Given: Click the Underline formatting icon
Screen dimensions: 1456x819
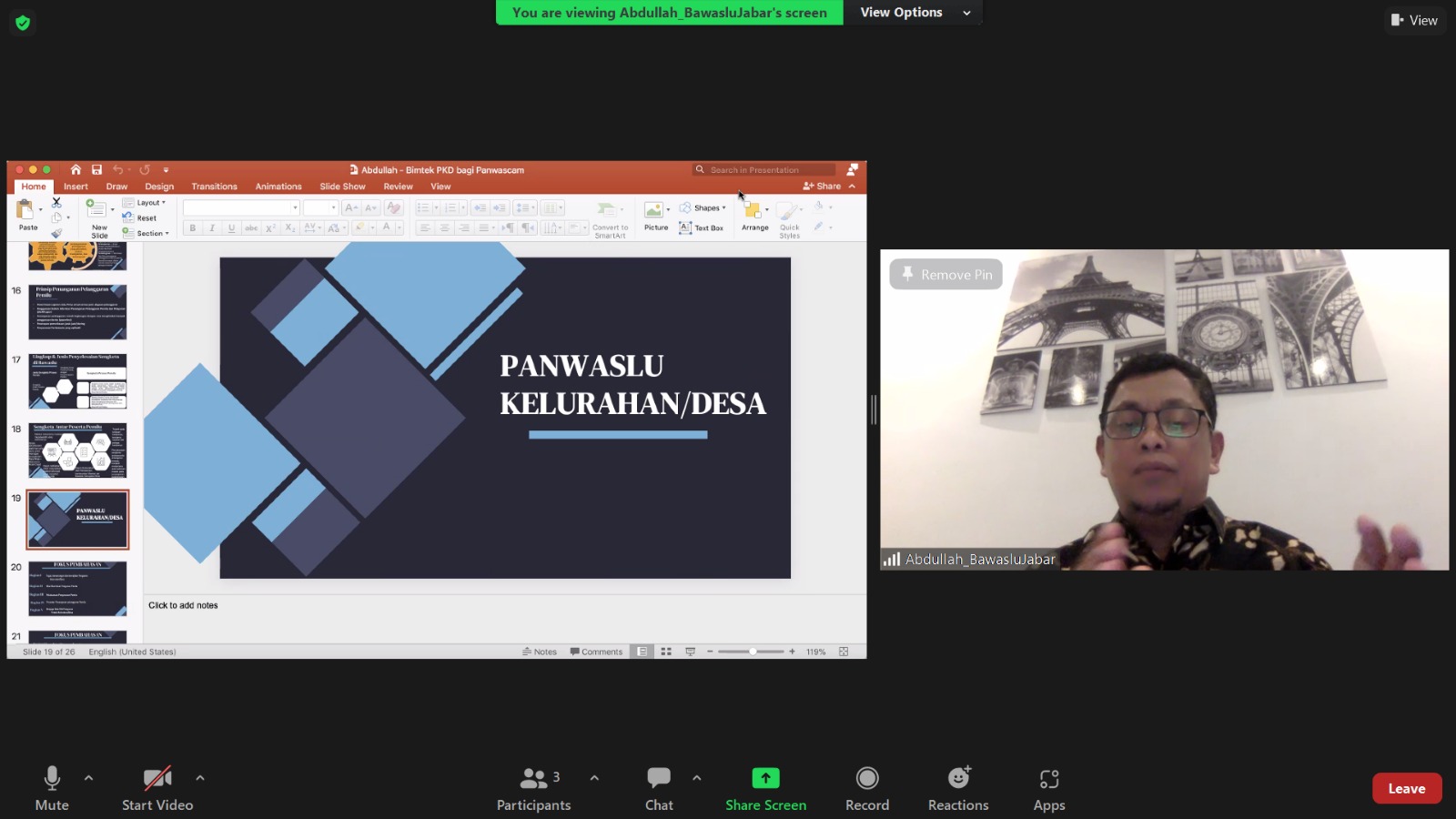Looking at the screenshot, I should tap(232, 227).
